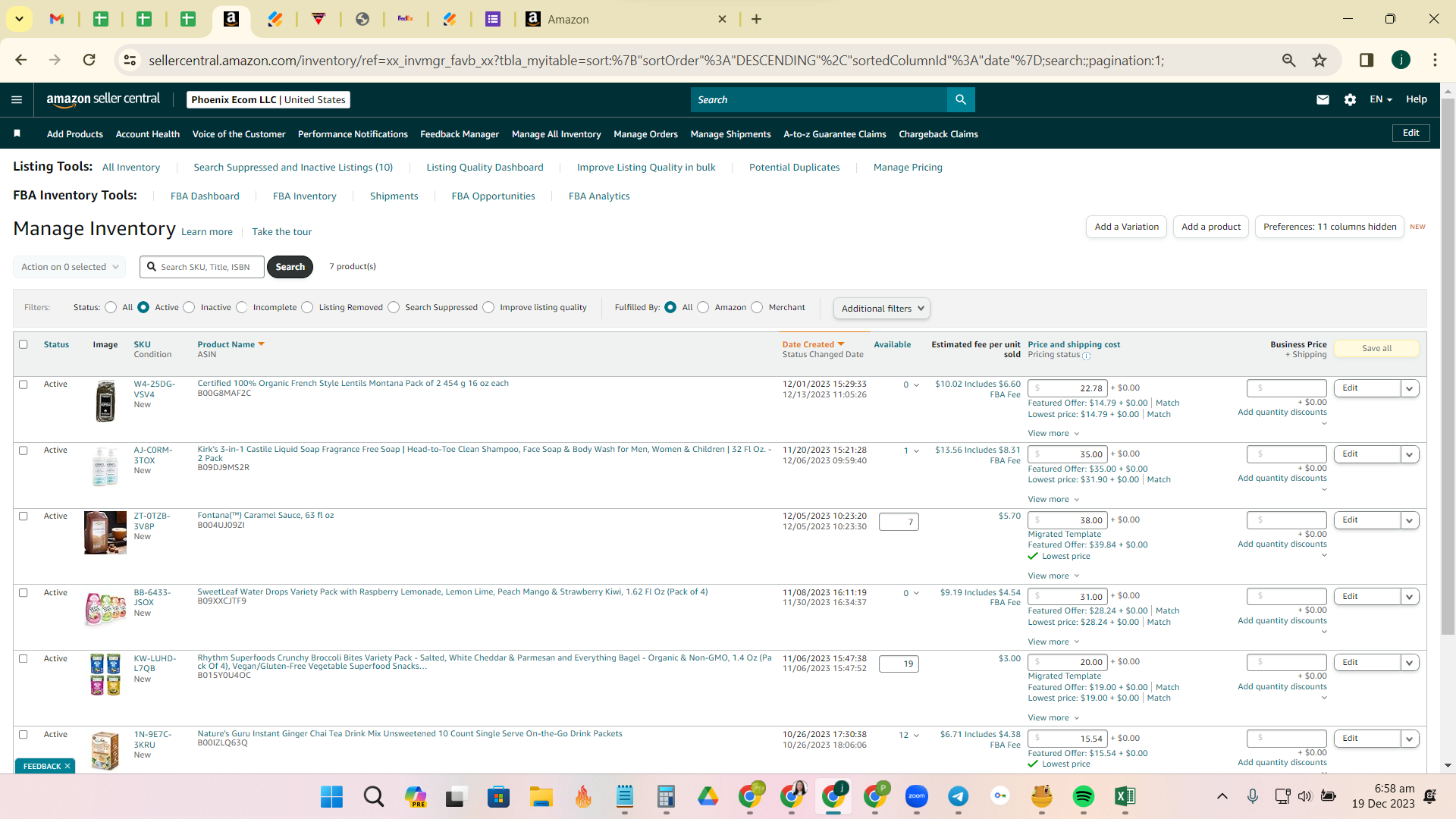Select the Inactive status filter
This screenshot has width=1456, height=819.
pyautogui.click(x=189, y=307)
